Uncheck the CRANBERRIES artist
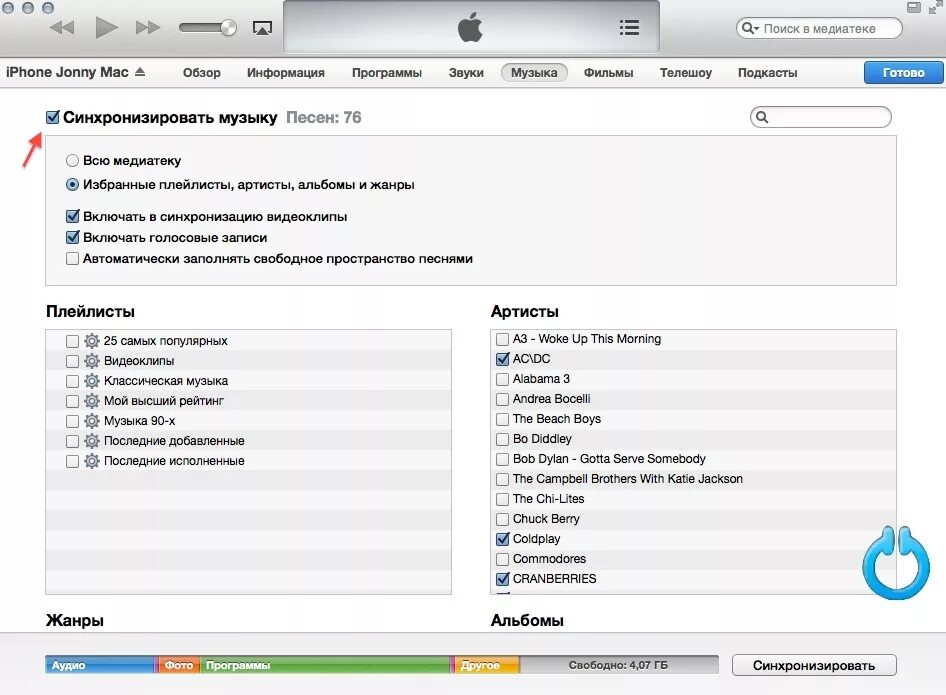The width and height of the screenshot is (946, 695). tap(502, 579)
